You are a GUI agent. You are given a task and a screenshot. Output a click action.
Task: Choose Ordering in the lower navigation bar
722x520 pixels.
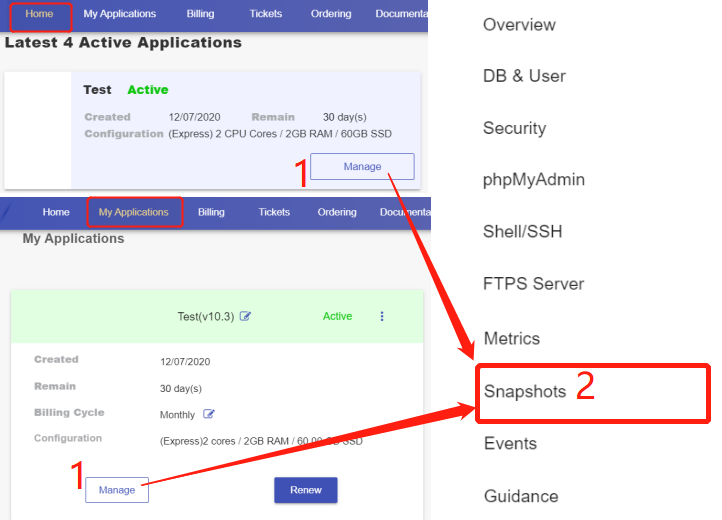(337, 212)
